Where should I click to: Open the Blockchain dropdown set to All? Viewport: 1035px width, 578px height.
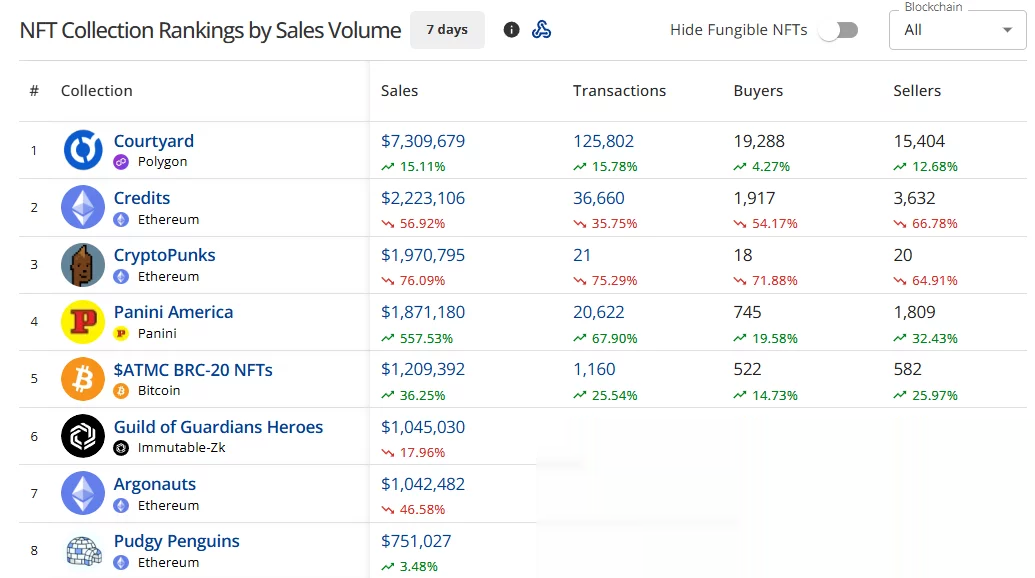[958, 30]
